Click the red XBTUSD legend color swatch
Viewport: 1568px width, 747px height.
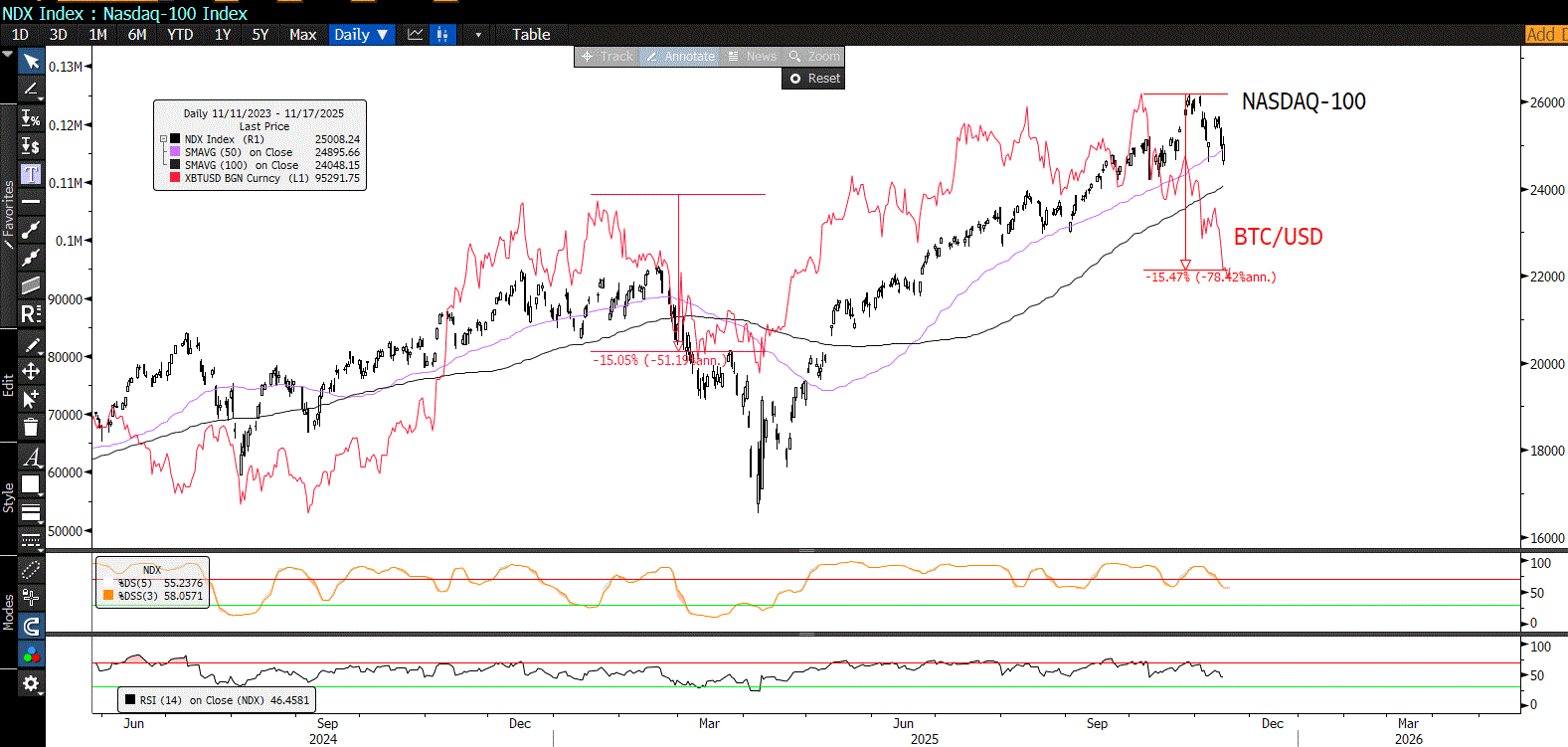175,178
